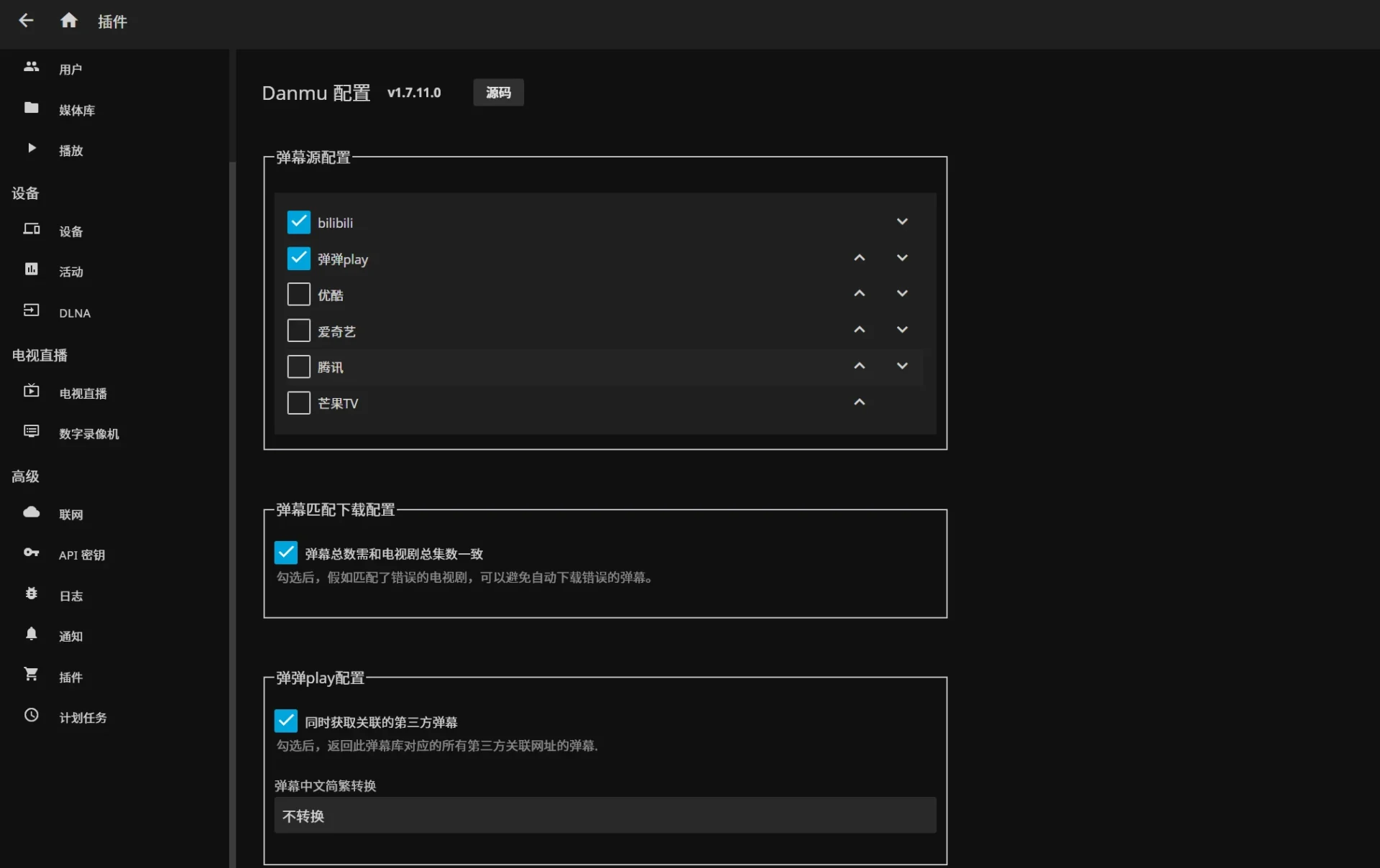Open 弹幕中文简繁转换 dropdown
Screen dimensions: 1380x868
point(604,816)
